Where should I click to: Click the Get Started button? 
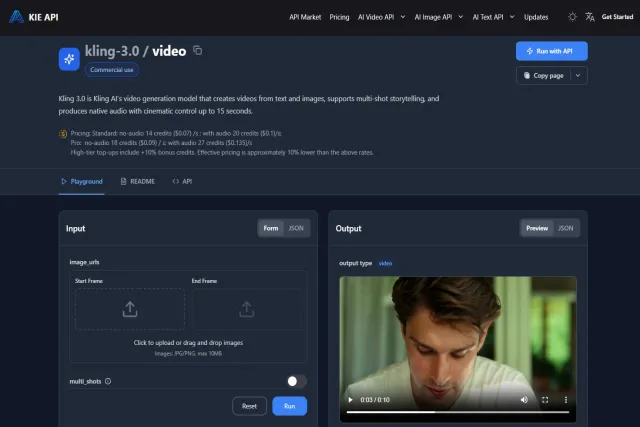click(617, 17)
